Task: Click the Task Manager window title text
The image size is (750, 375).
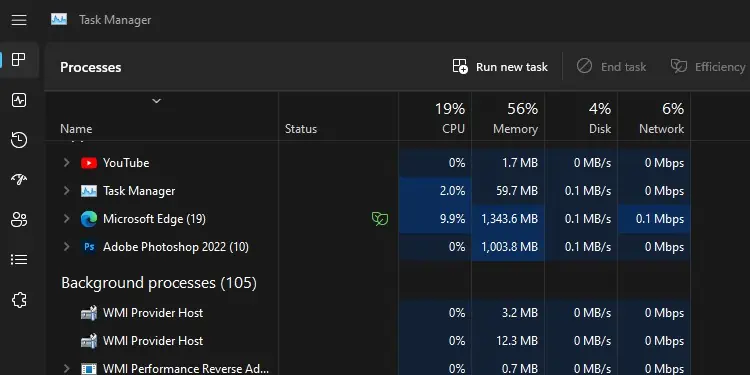Action: pyautogui.click(x=115, y=20)
